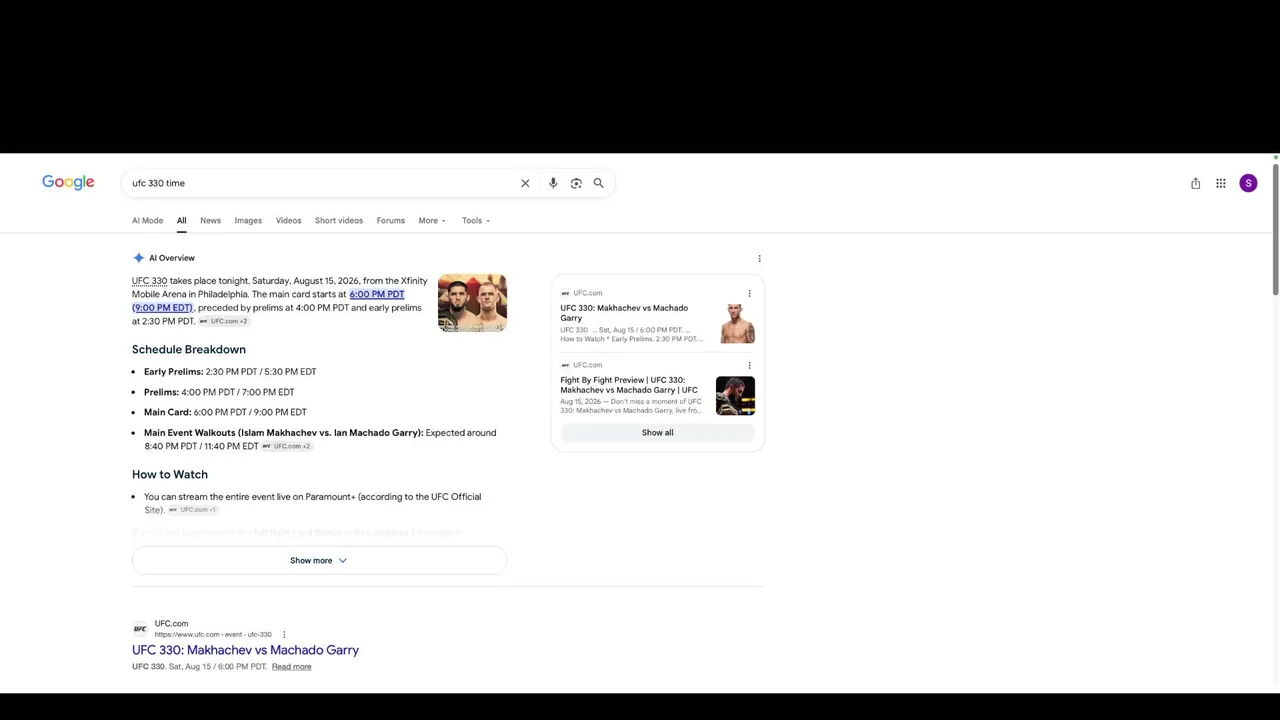
Task: Click the ufc.com event URL breadcrumb
Action: coord(213,635)
